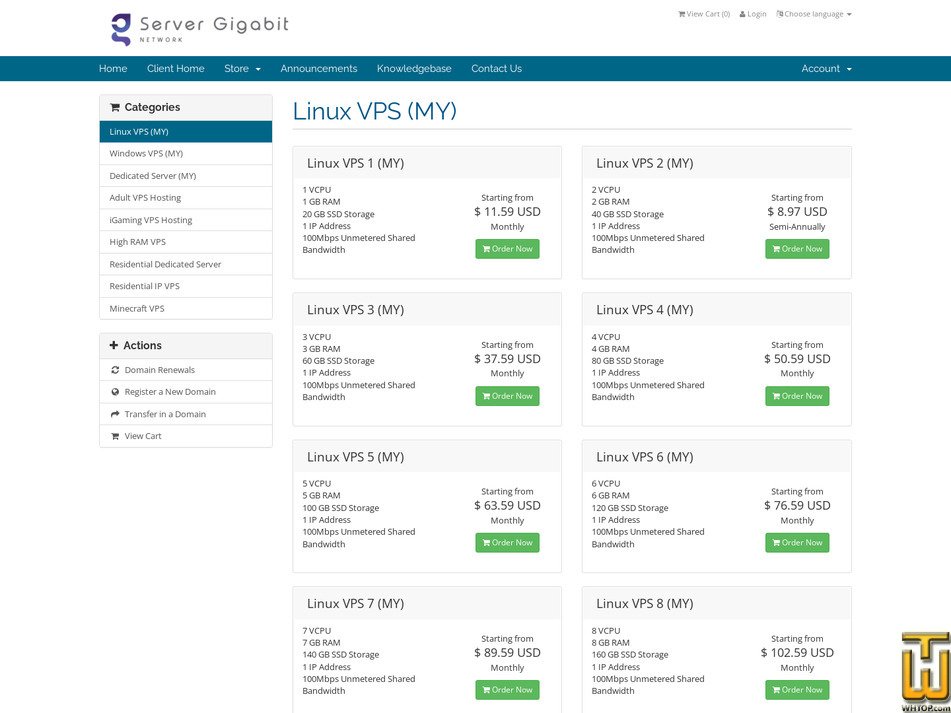Switch to the Knowledgebase menu item
951x713 pixels.
[x=413, y=68]
